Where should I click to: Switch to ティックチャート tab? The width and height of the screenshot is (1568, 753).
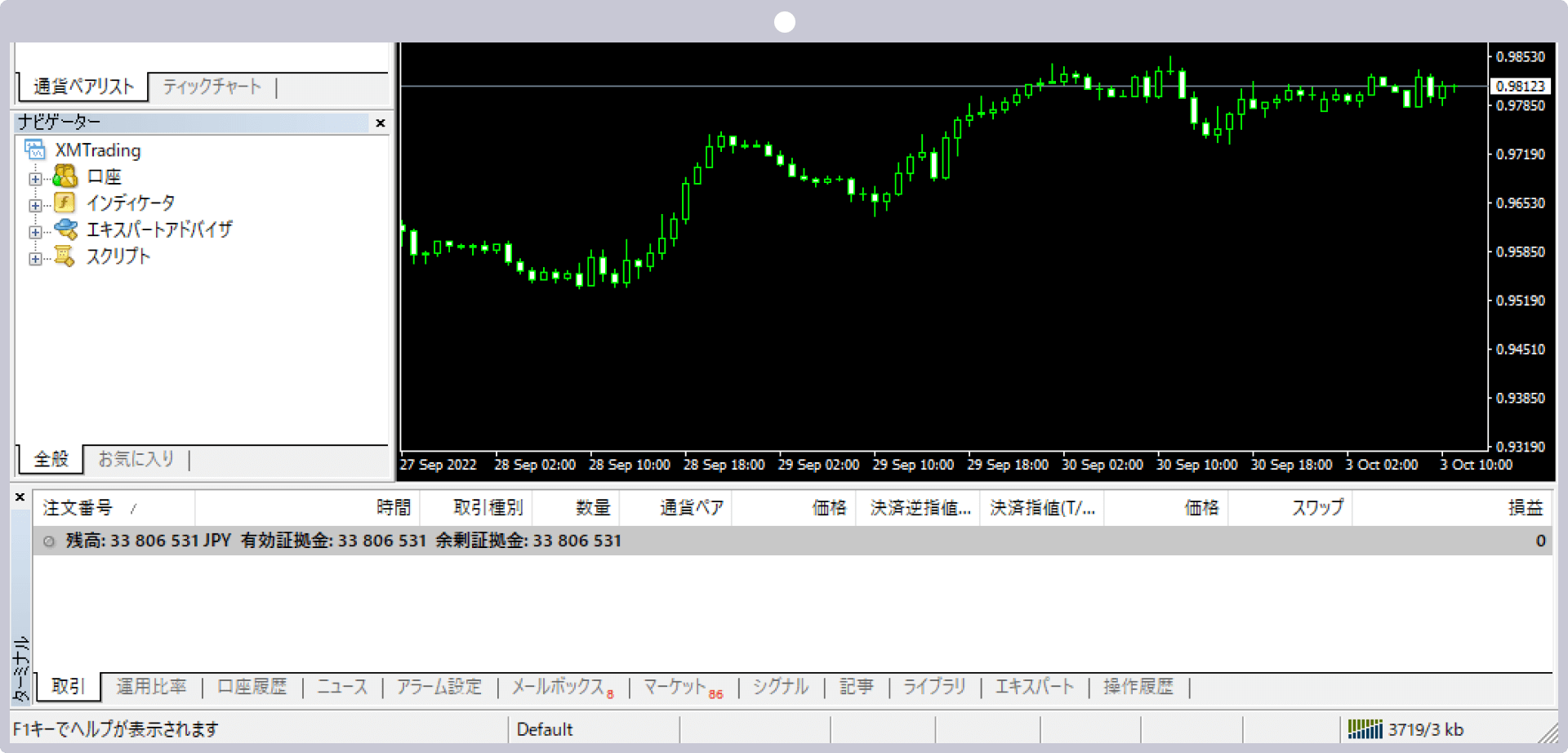[x=212, y=87]
